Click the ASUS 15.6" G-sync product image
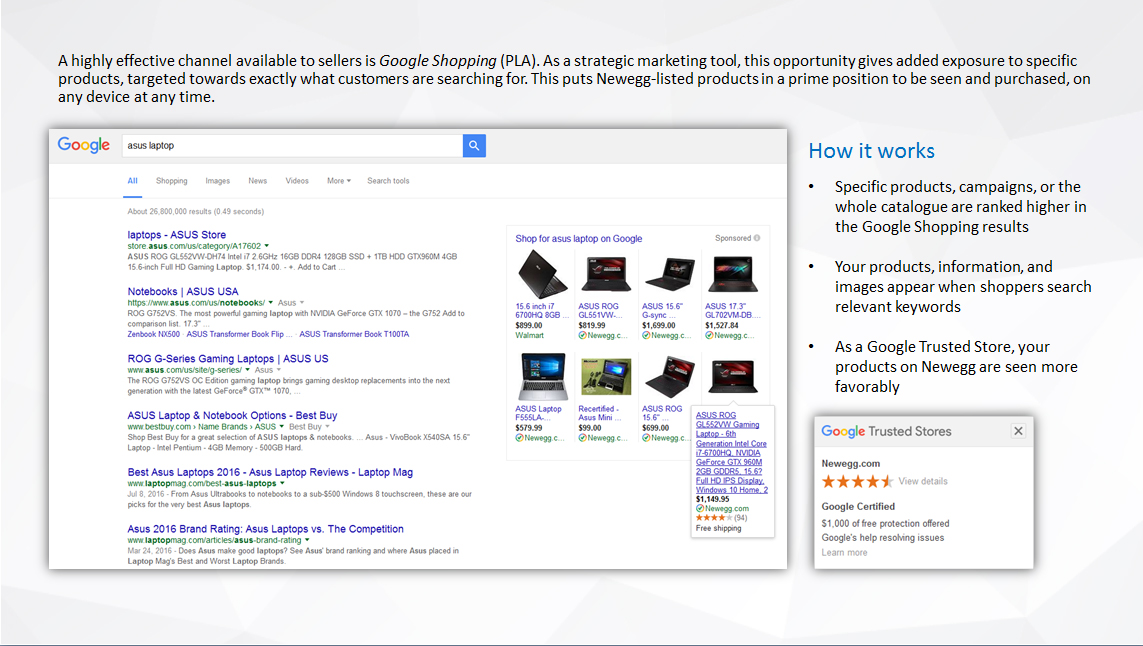 coord(668,274)
